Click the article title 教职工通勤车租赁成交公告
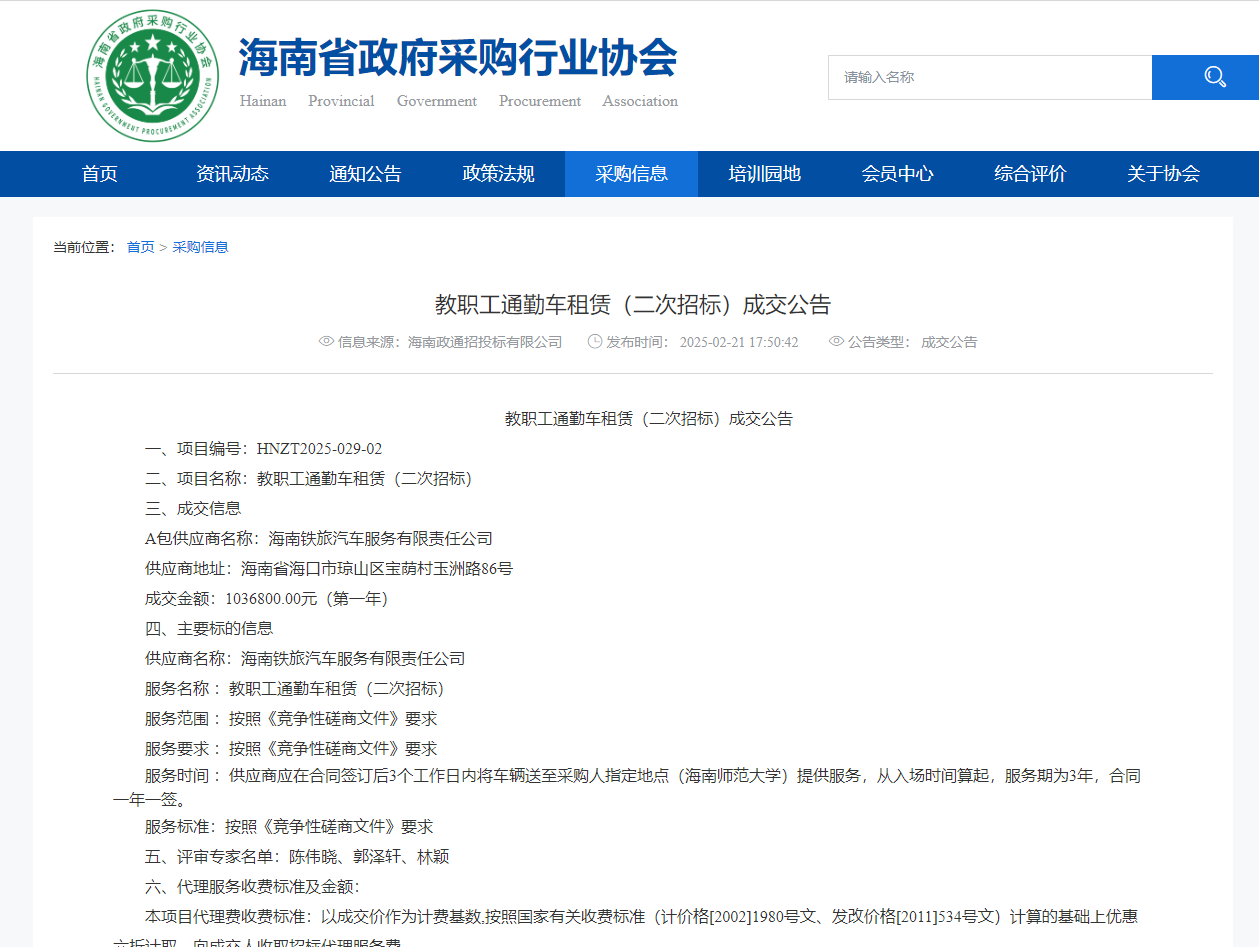This screenshot has height=947, width=1259. point(632,305)
